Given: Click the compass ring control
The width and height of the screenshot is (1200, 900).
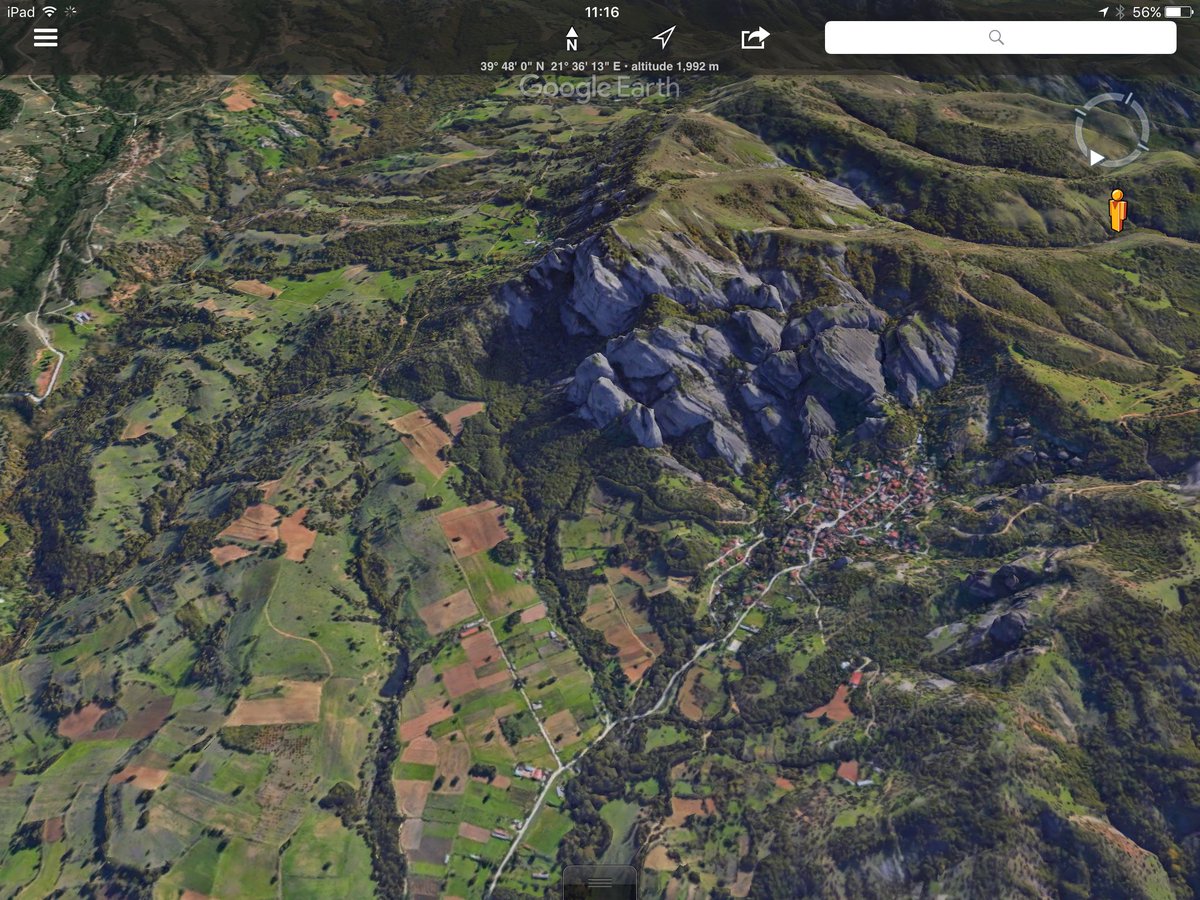Looking at the screenshot, I should click(1111, 130).
